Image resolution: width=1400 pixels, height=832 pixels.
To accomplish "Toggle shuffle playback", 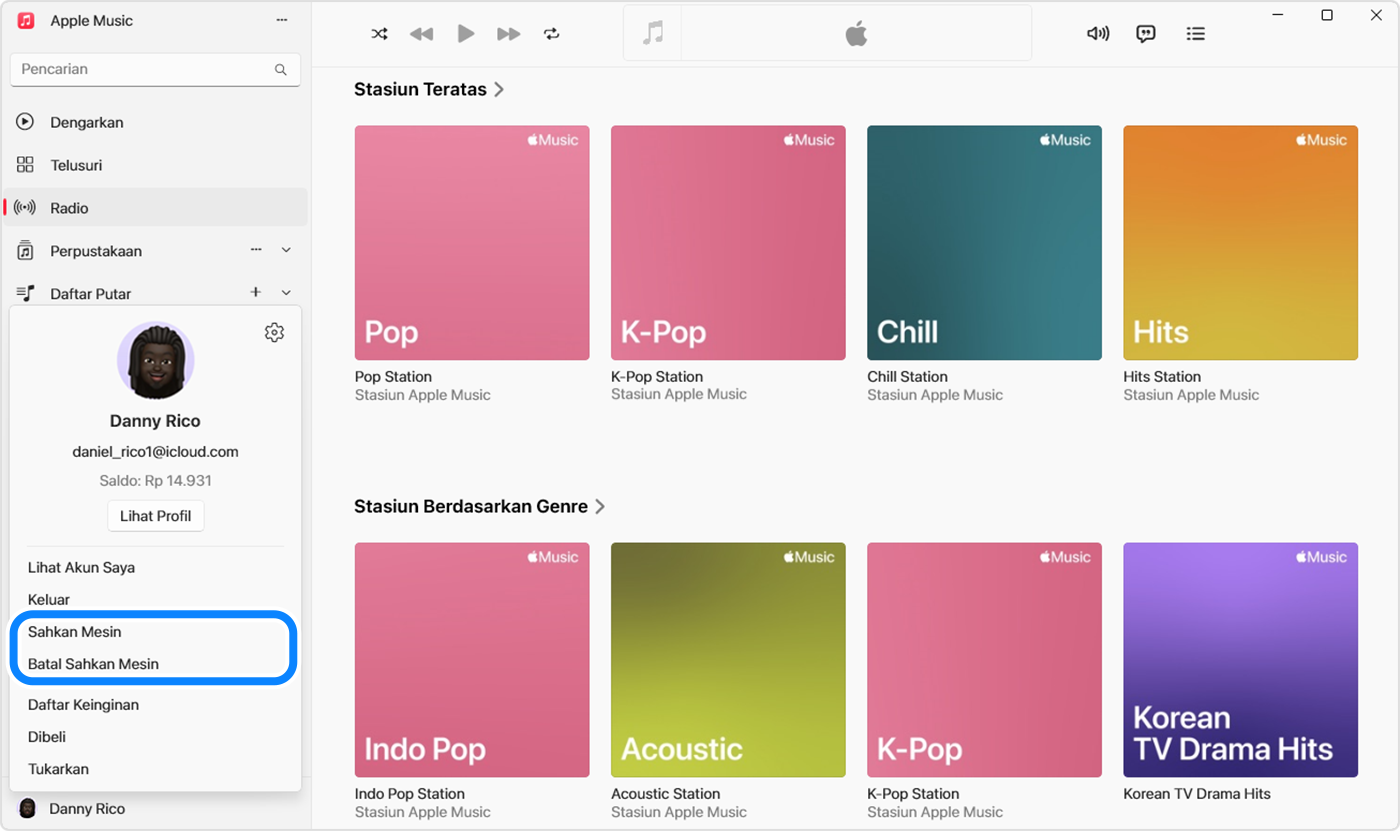I will click(380, 34).
